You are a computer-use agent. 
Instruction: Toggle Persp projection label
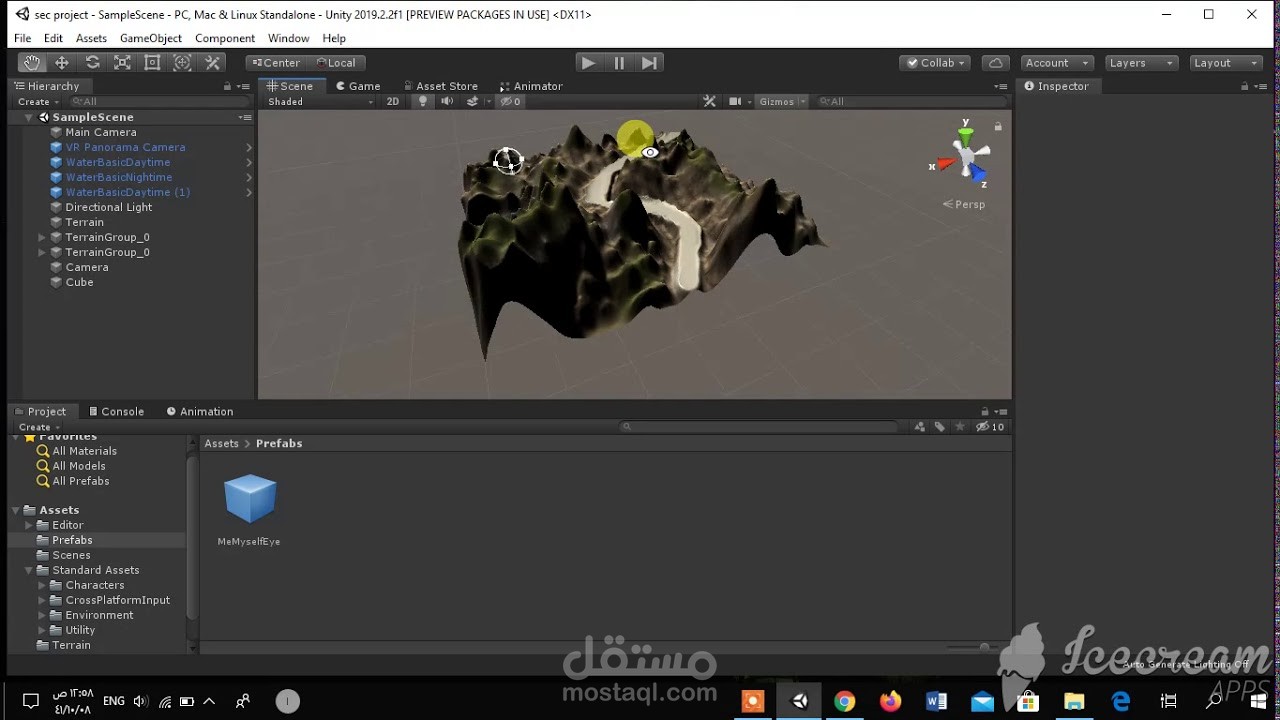click(964, 204)
